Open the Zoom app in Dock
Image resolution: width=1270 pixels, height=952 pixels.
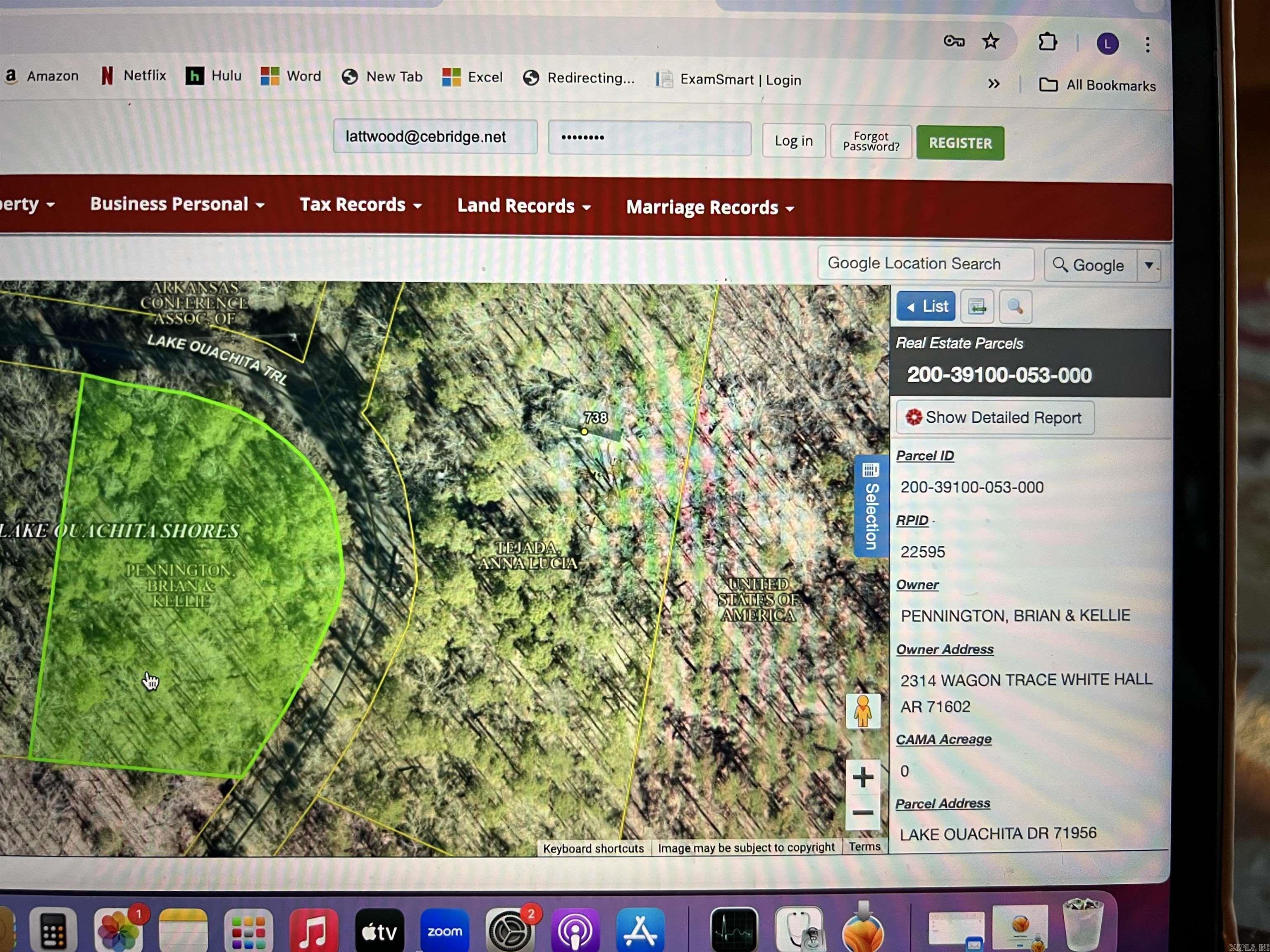coord(444,931)
